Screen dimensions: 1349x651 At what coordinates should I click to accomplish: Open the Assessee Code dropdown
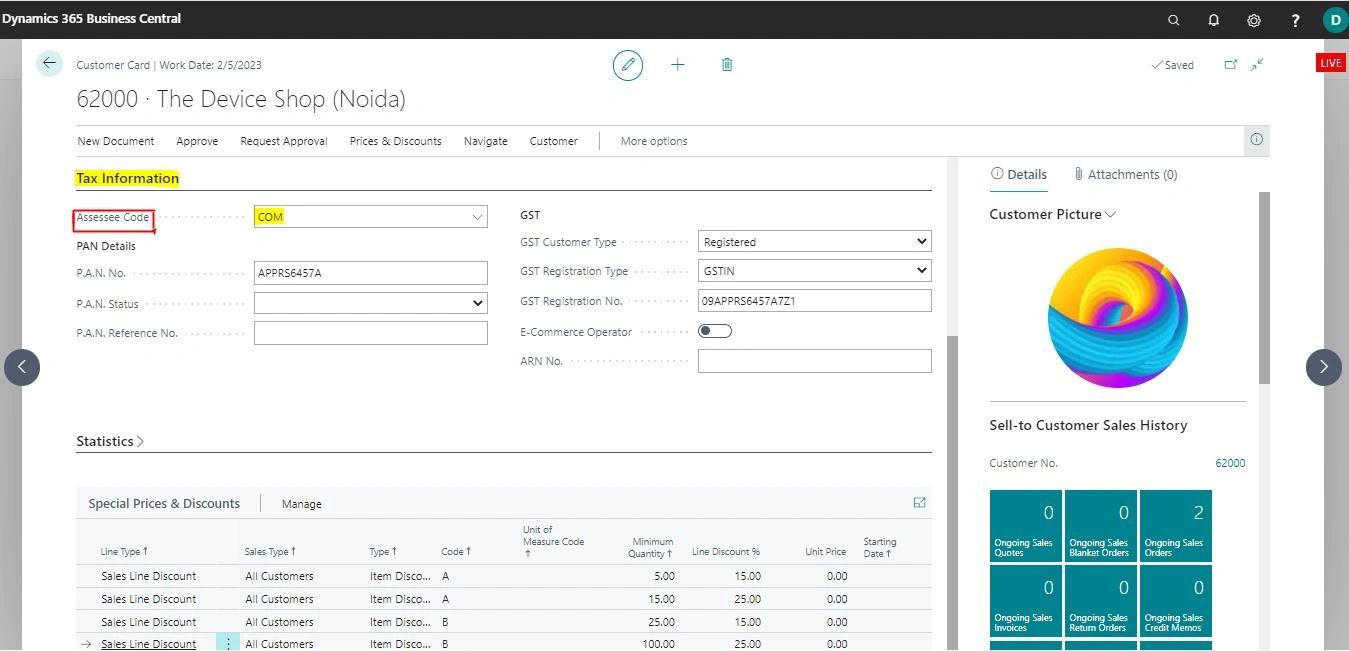[477, 217]
